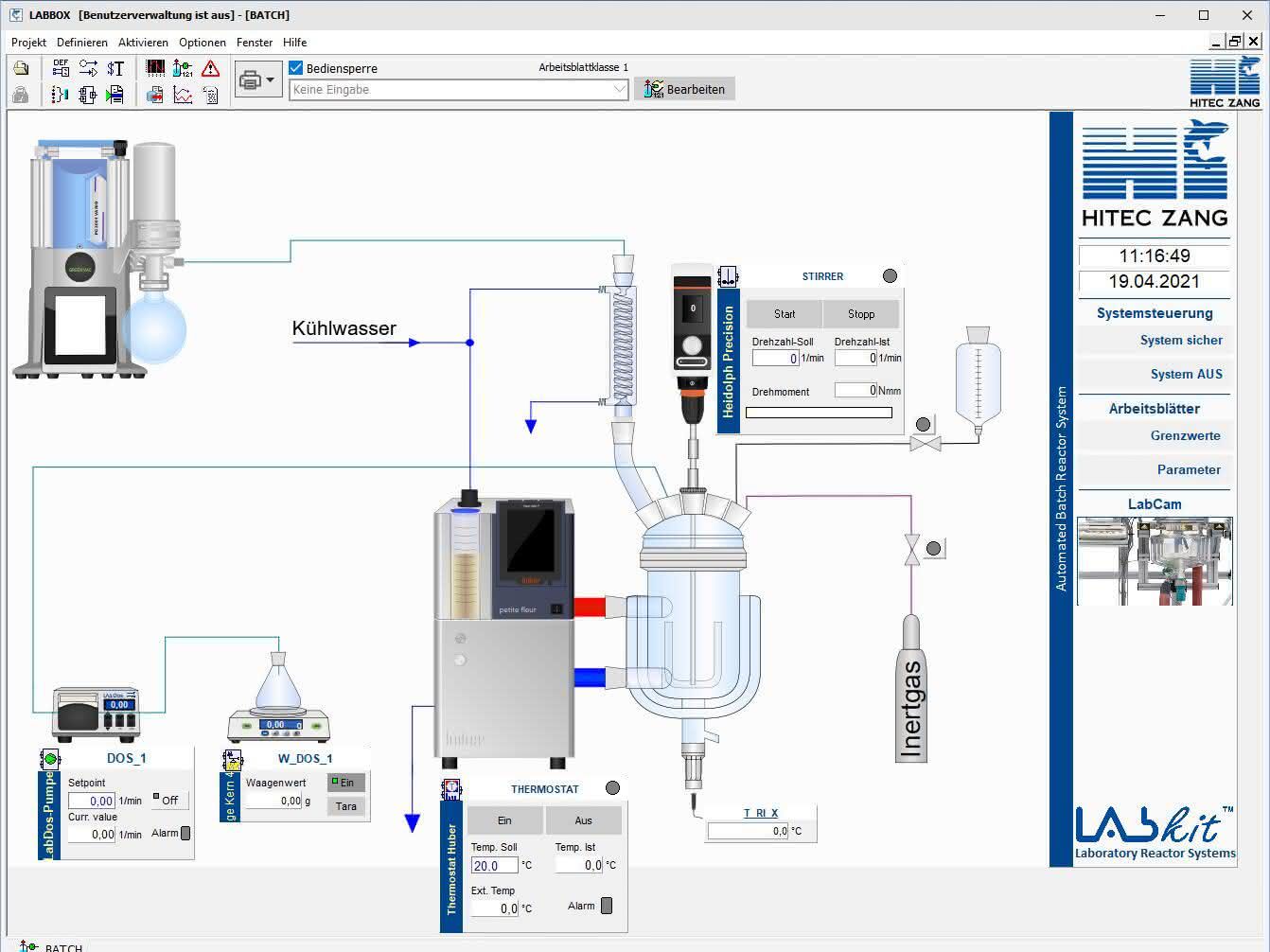
Task: Click the Kern balance device icon
Action: (x=232, y=759)
